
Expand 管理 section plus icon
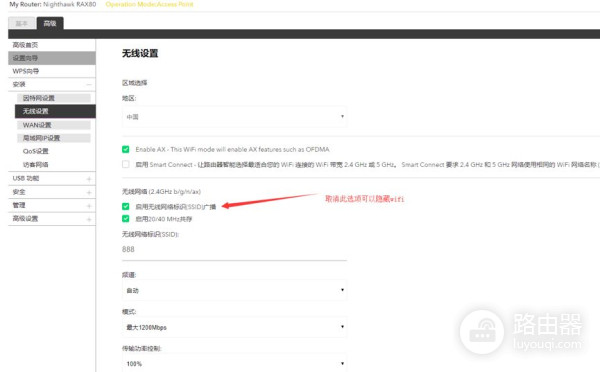[x=89, y=206]
